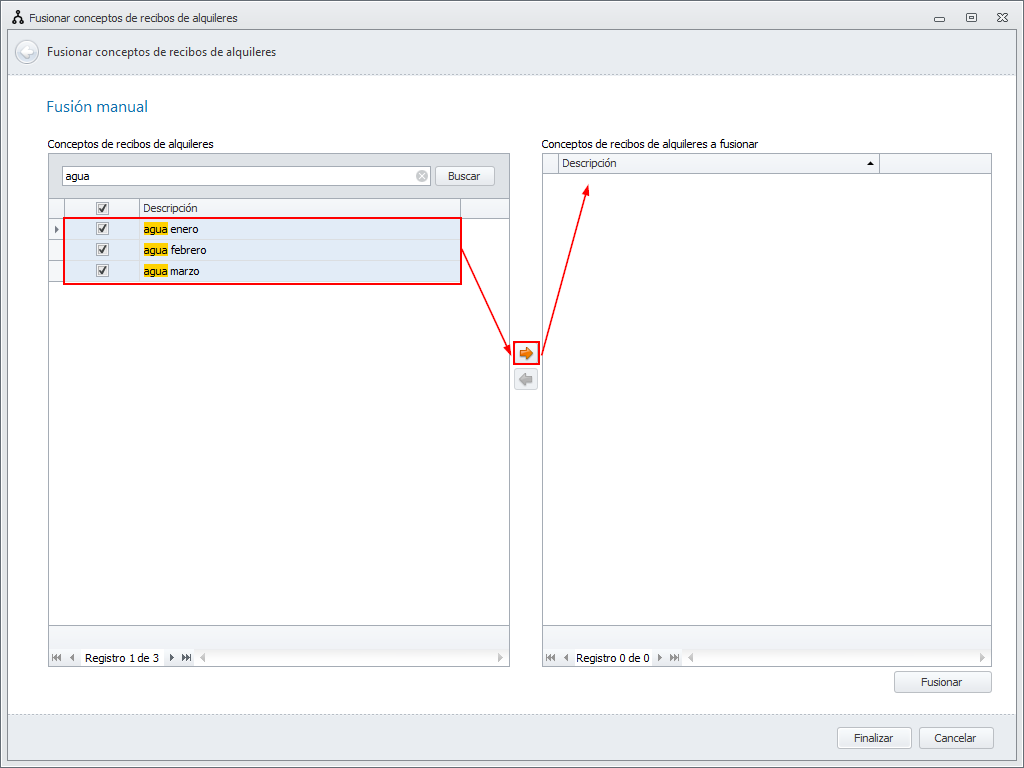Toggle the select-all checkbox in the header
The height and width of the screenshot is (768, 1024).
tap(102, 208)
